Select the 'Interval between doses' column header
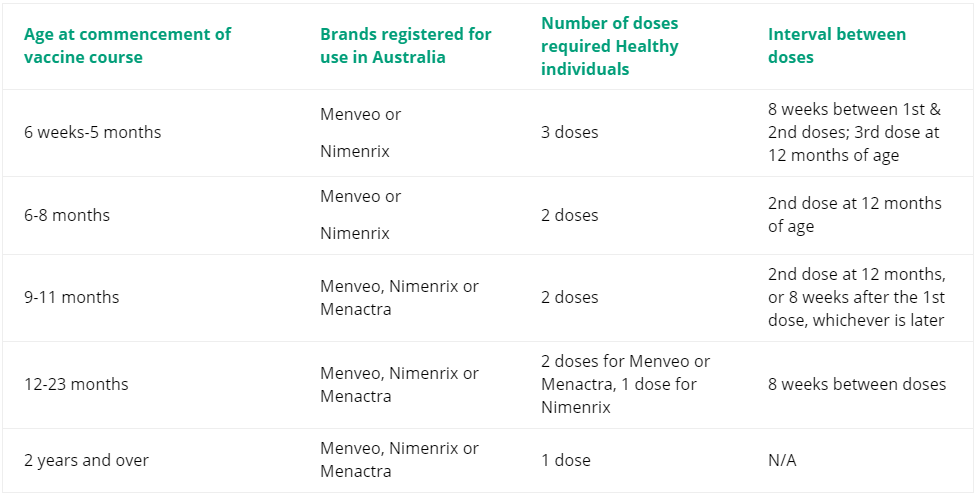The image size is (979, 498). [x=837, y=46]
